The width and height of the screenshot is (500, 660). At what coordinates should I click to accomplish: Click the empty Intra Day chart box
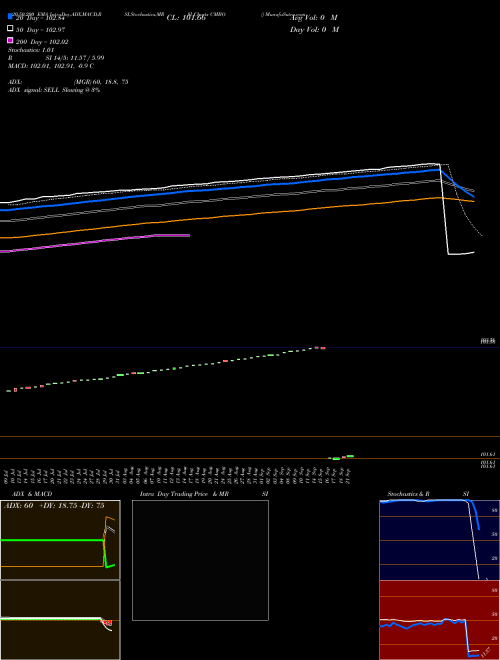pyautogui.click(x=200, y=560)
